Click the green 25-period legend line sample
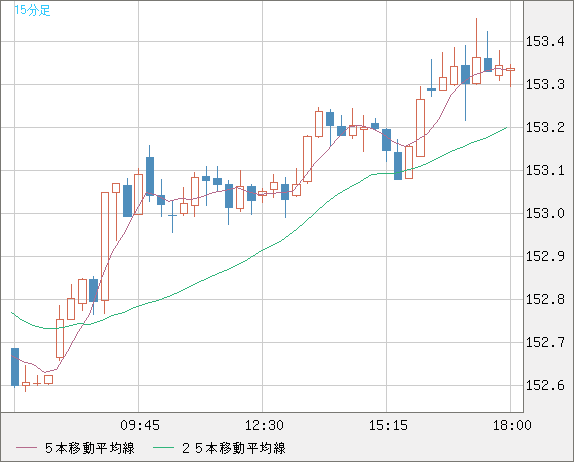The height and width of the screenshot is (462, 574). click(x=163, y=448)
